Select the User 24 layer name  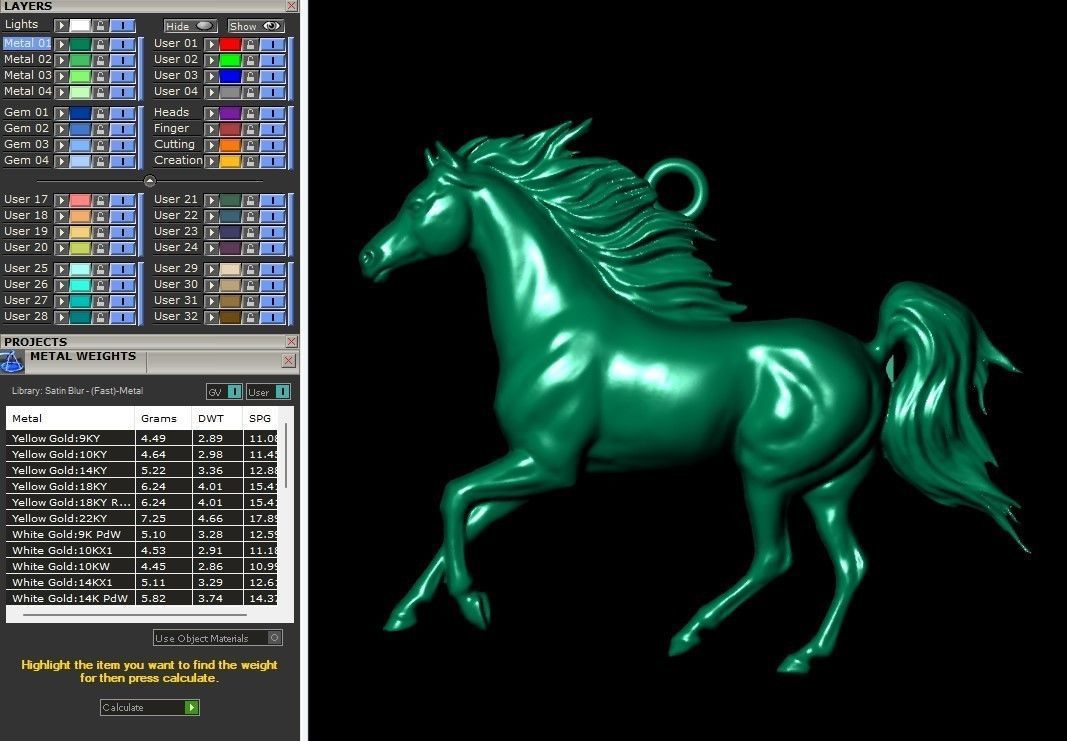pyautogui.click(x=176, y=248)
